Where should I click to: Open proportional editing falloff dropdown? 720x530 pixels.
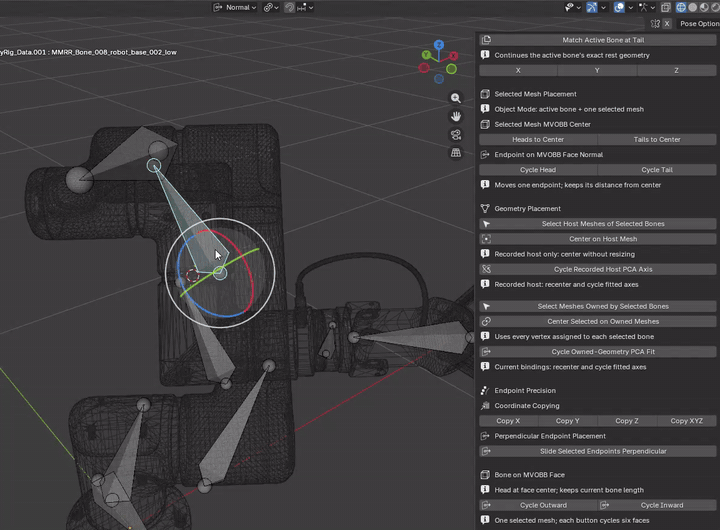(305, 7)
